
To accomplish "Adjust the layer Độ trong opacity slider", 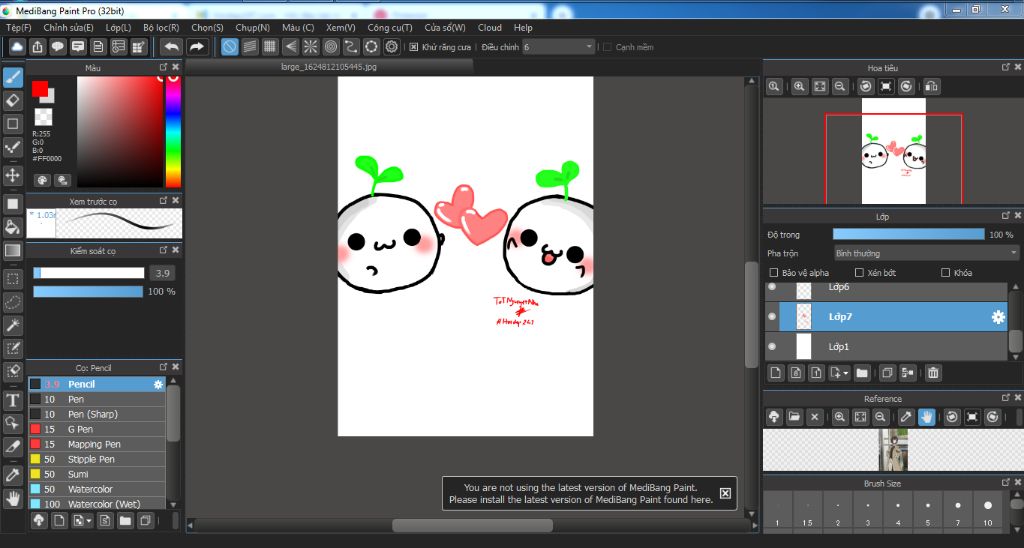I will (x=908, y=234).
